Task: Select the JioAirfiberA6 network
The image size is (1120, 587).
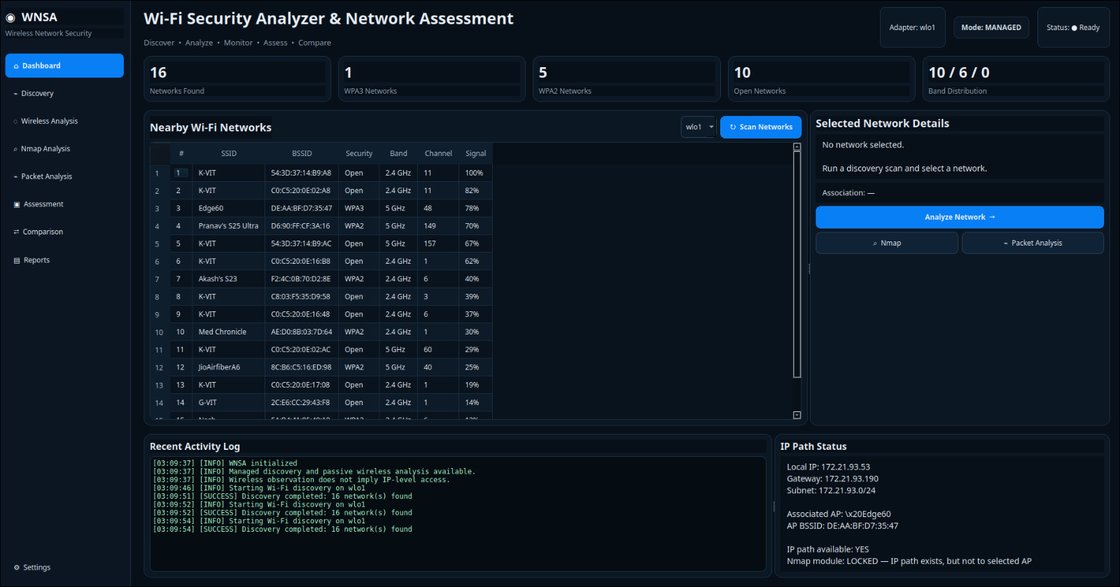Action: pos(331,367)
